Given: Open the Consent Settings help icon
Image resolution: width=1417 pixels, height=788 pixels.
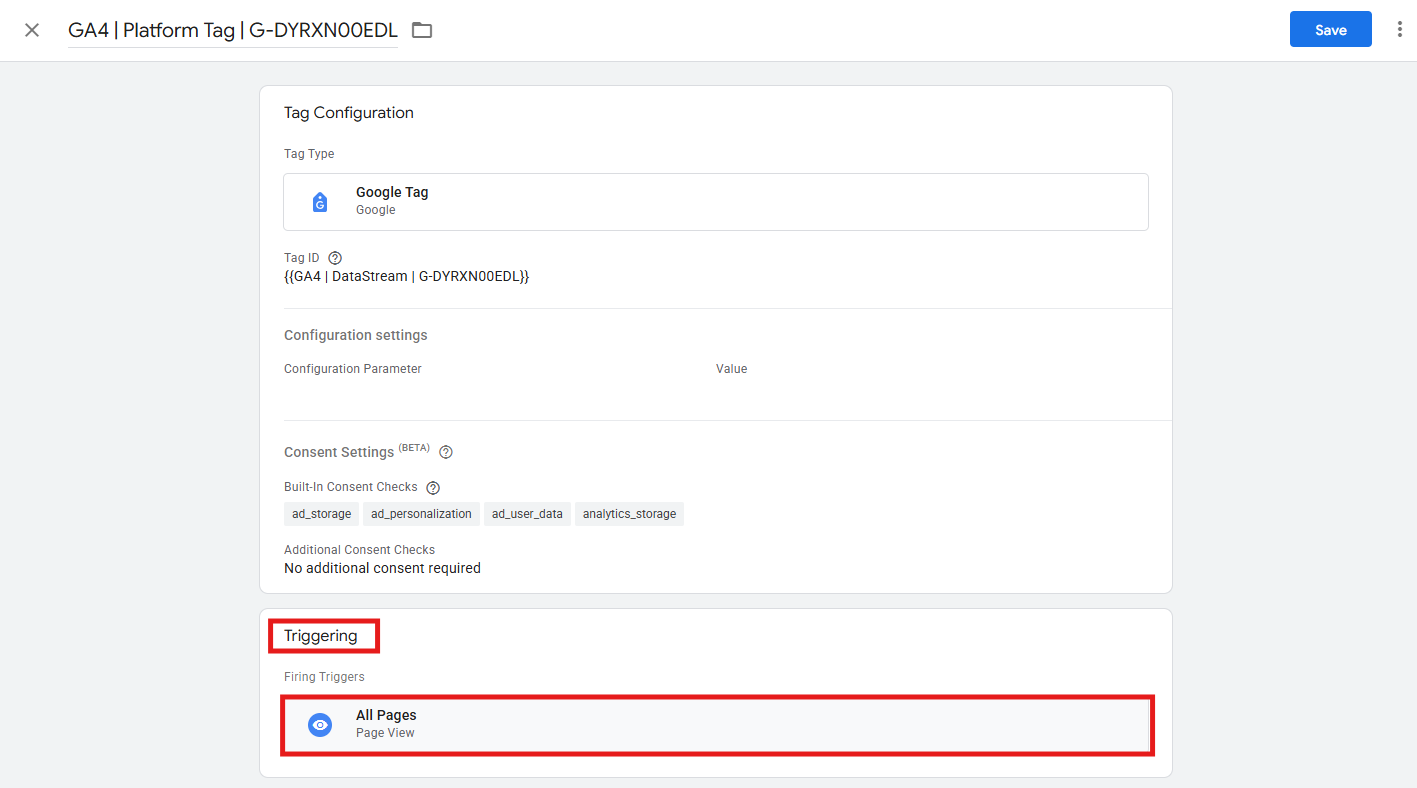Looking at the screenshot, I should pos(446,452).
